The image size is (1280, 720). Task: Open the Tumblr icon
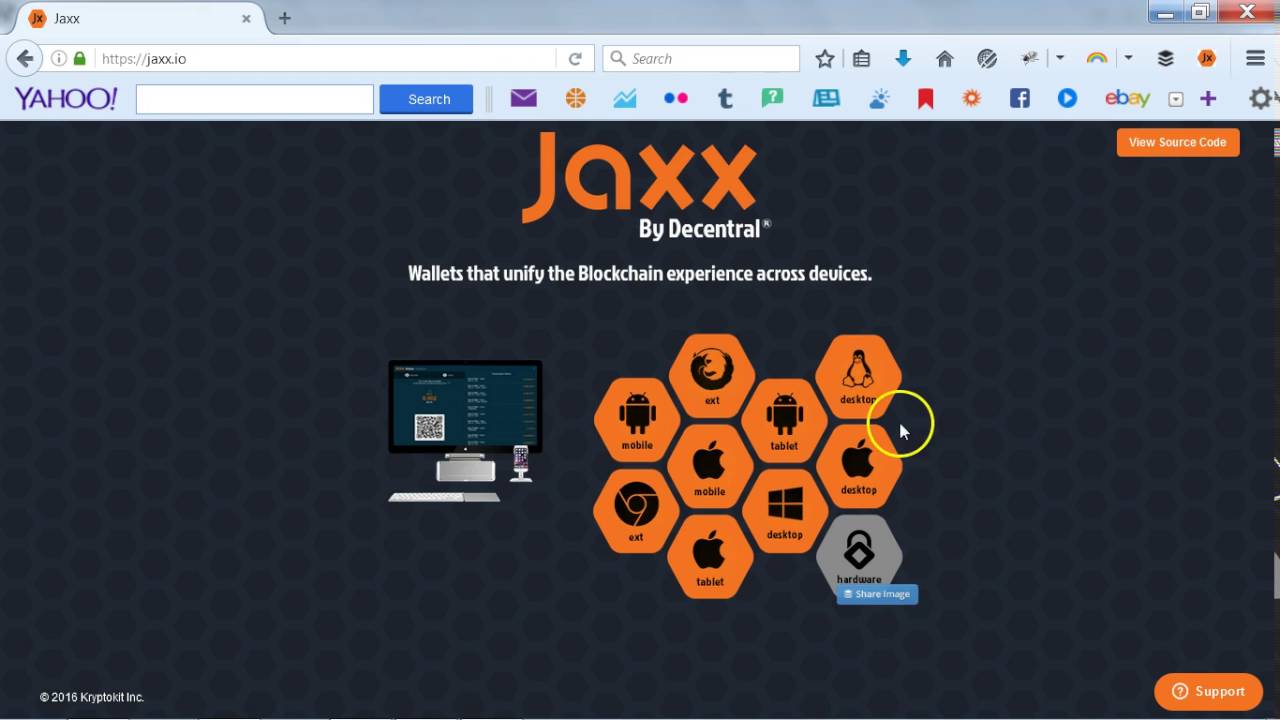(x=725, y=98)
